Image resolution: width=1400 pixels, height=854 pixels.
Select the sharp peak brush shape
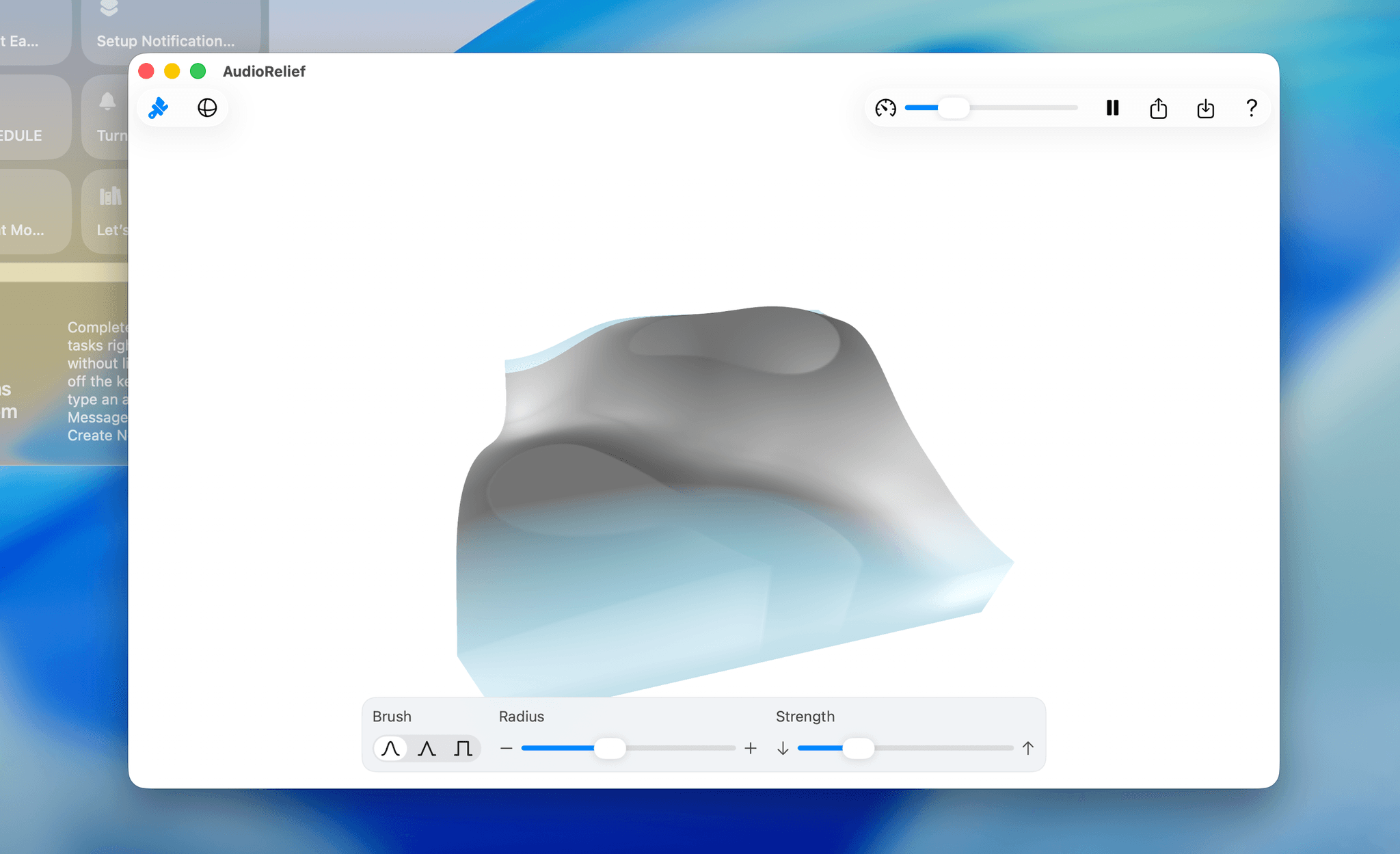[x=427, y=748]
